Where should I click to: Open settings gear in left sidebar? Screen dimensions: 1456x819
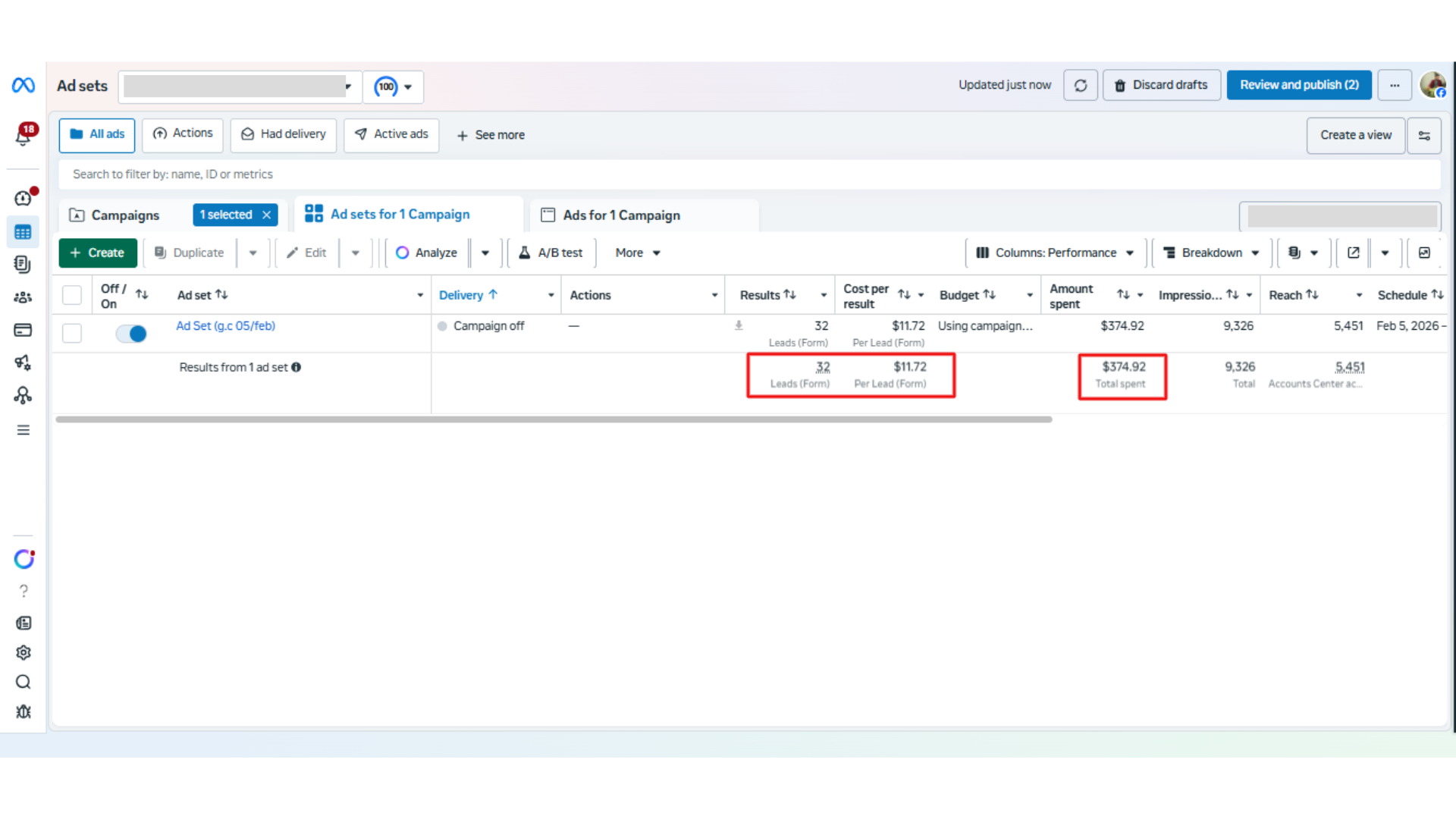click(x=24, y=652)
